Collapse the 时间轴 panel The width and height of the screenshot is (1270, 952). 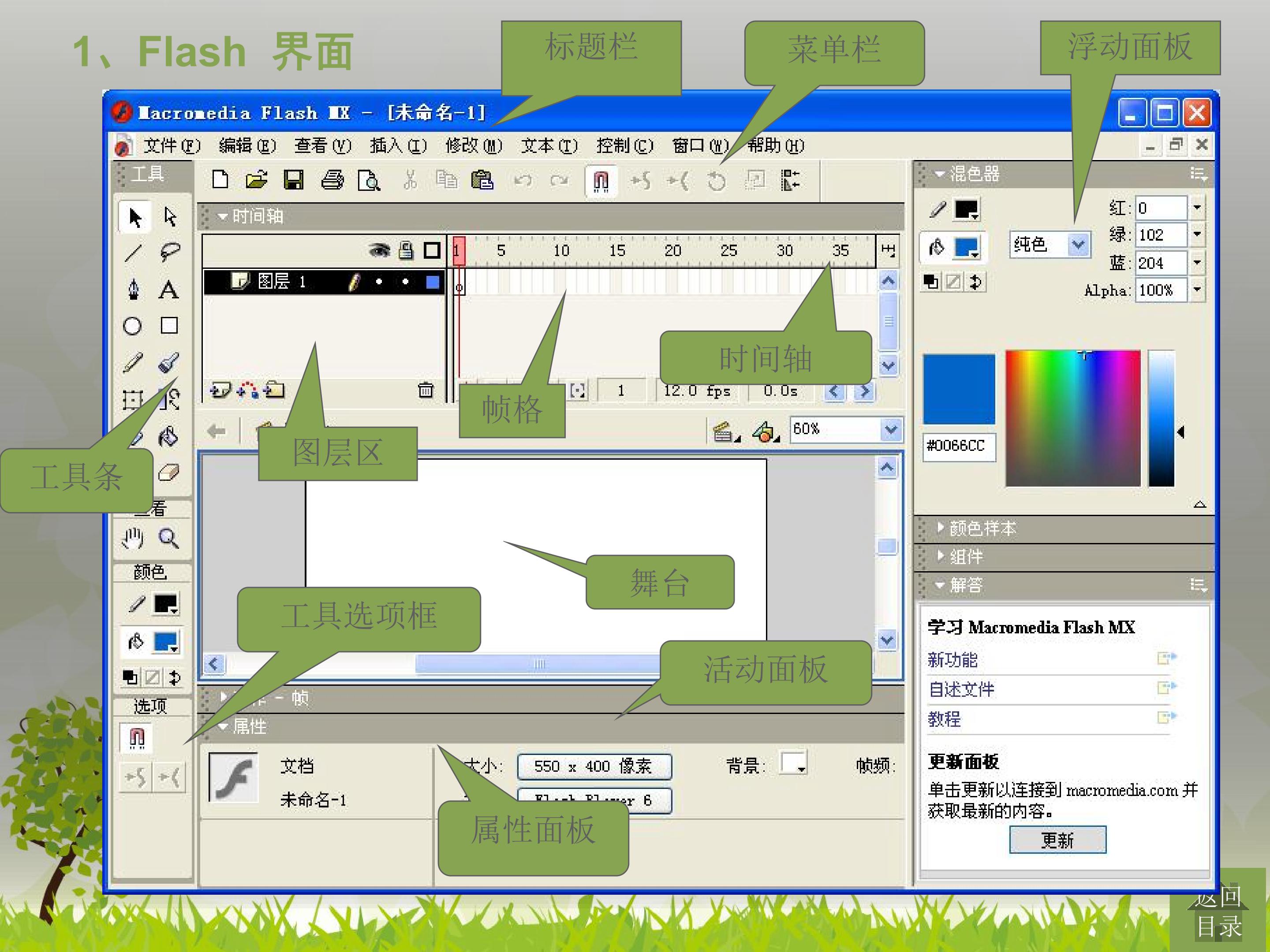tap(222, 216)
